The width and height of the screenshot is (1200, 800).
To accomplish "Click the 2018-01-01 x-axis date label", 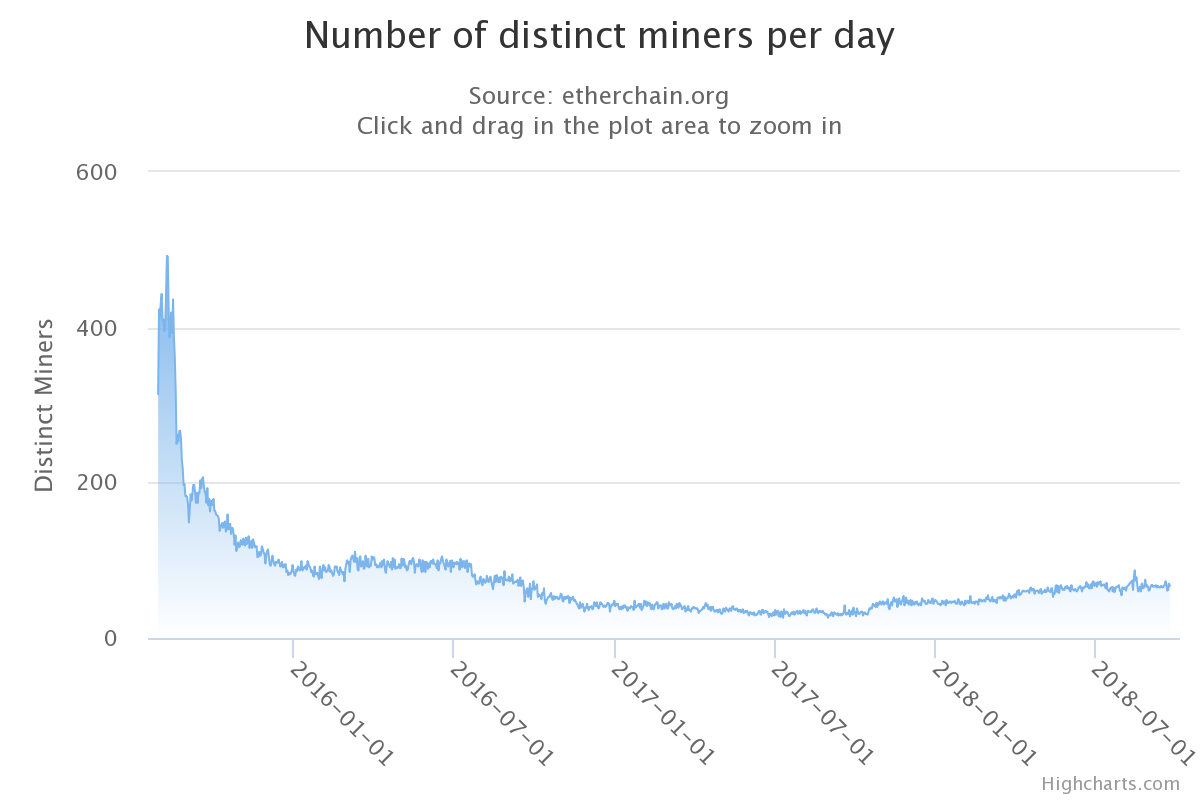I will click(x=983, y=713).
